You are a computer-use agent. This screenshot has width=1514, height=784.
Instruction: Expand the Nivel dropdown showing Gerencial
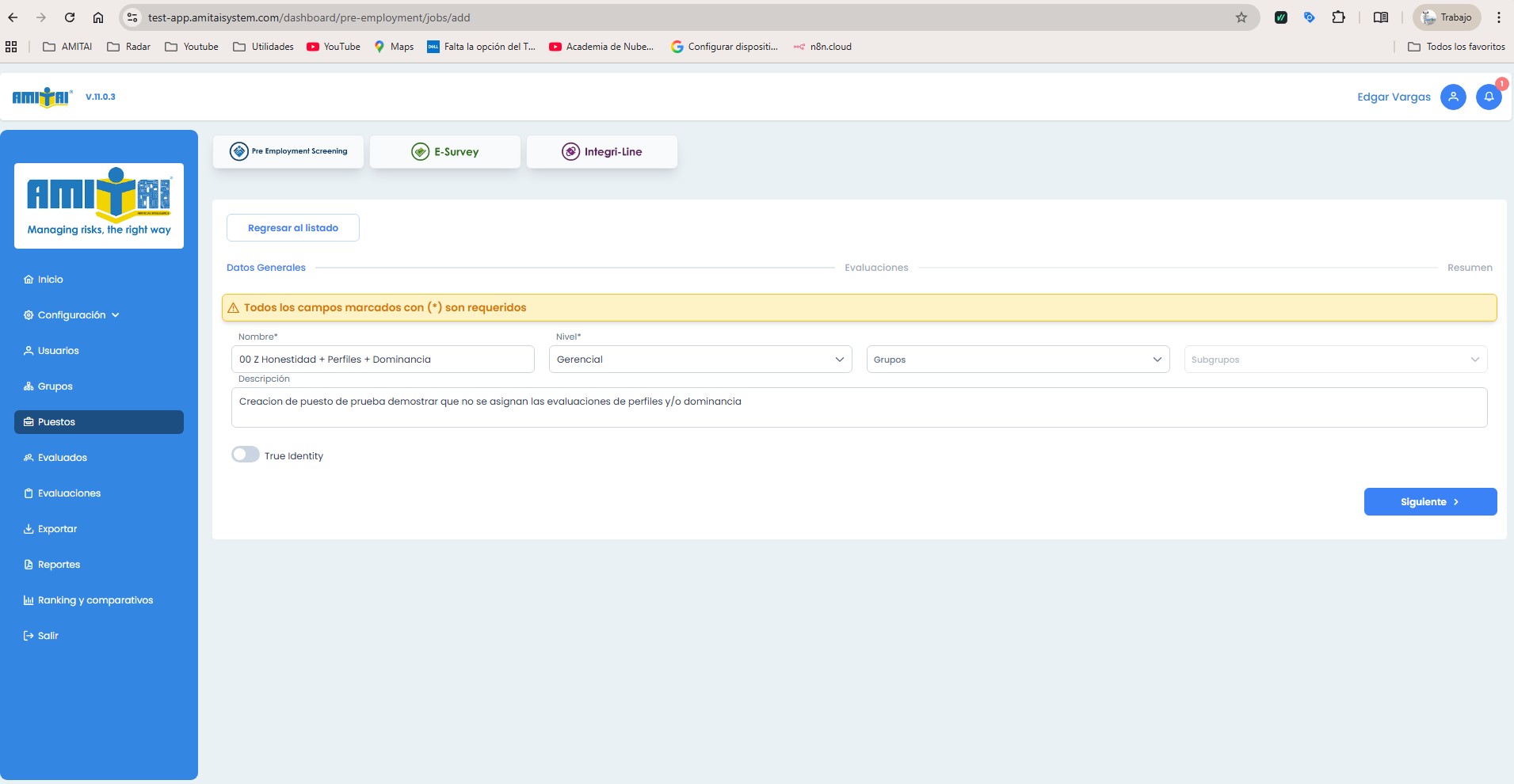pos(700,360)
